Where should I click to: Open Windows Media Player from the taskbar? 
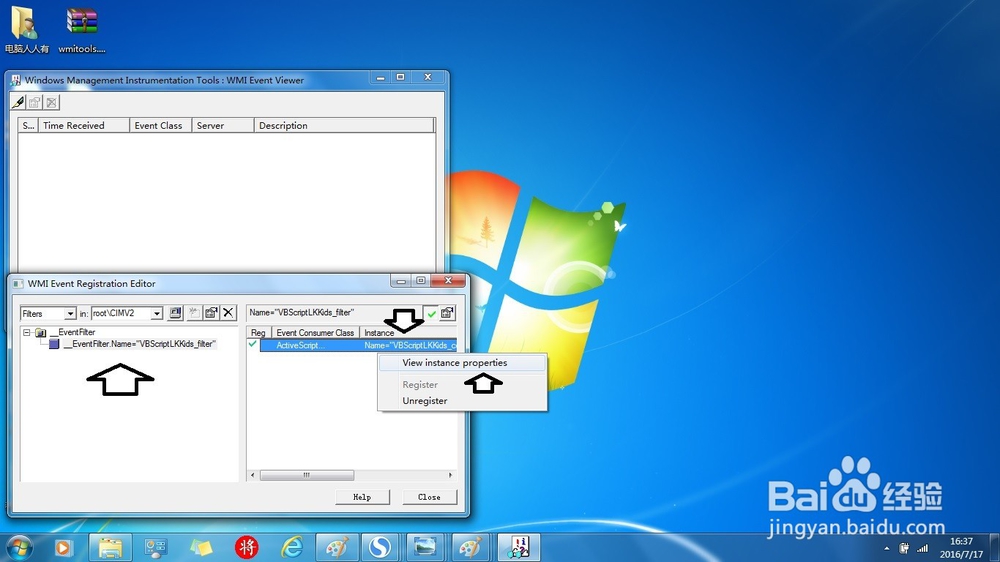[63, 547]
